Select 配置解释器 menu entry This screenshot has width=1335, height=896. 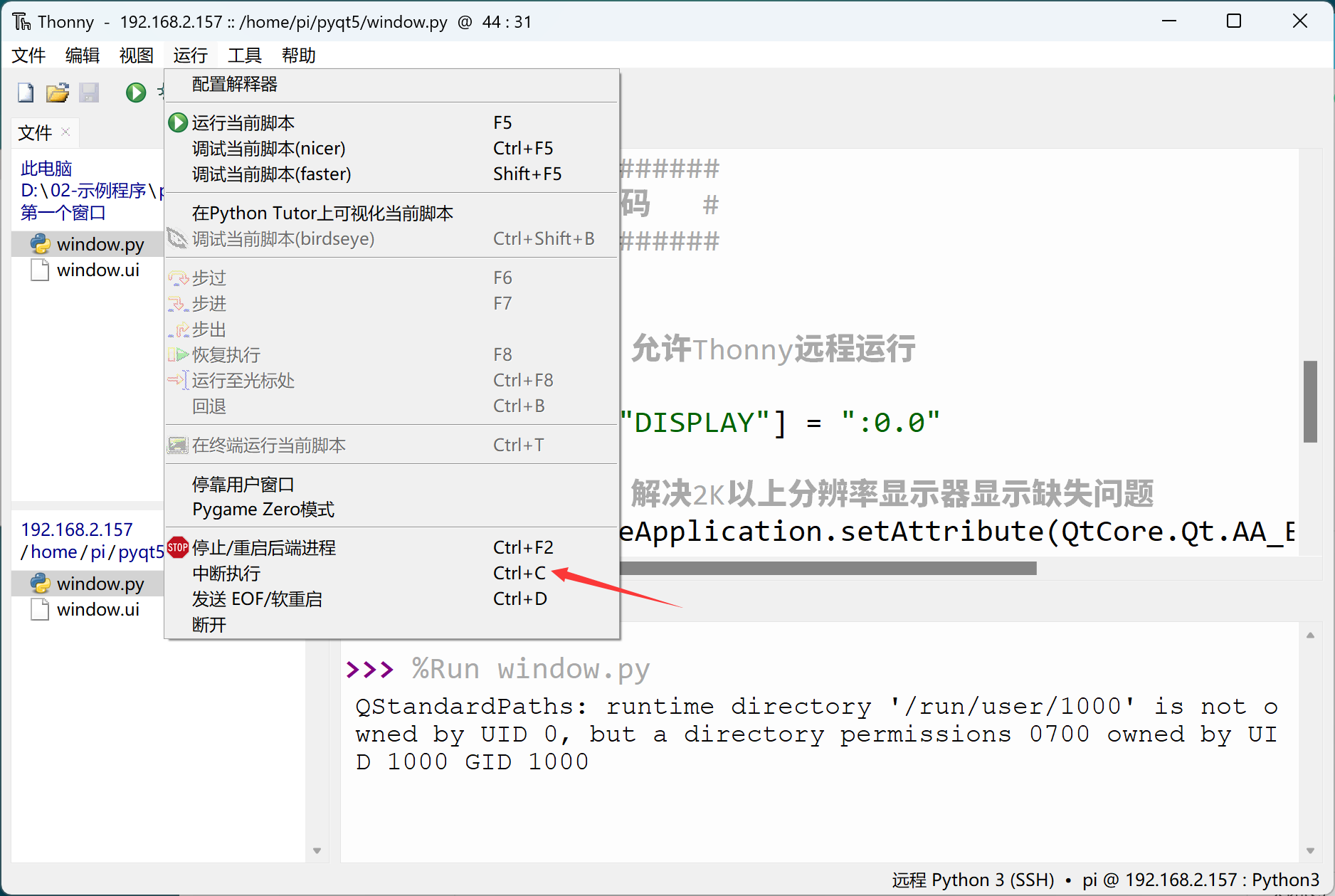pos(391,85)
